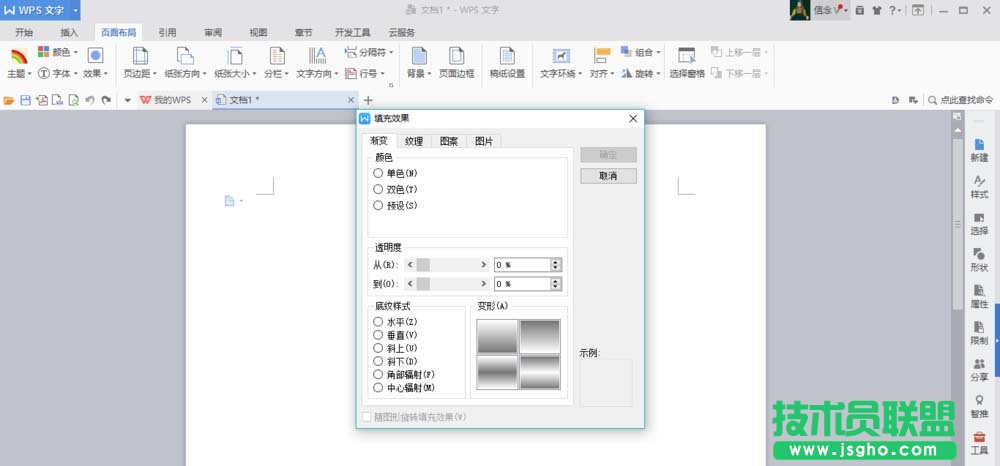The height and width of the screenshot is (466, 1000).
Task: Select From center (中心辐射) shading style
Action: click(x=378, y=388)
